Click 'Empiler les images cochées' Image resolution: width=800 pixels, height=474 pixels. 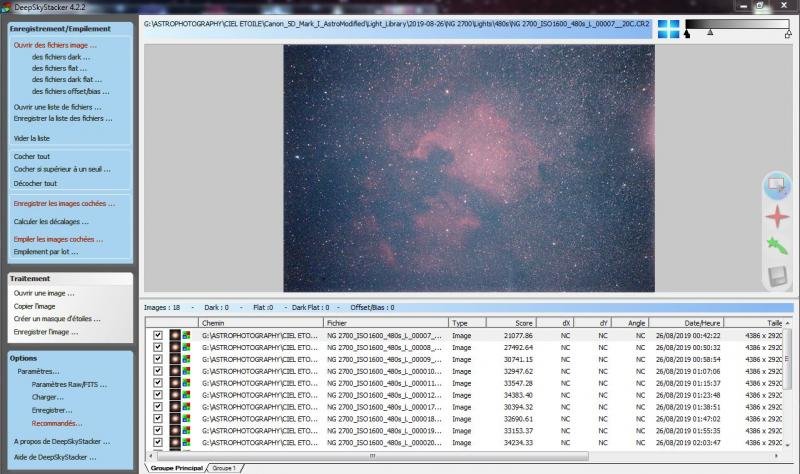pos(58,239)
